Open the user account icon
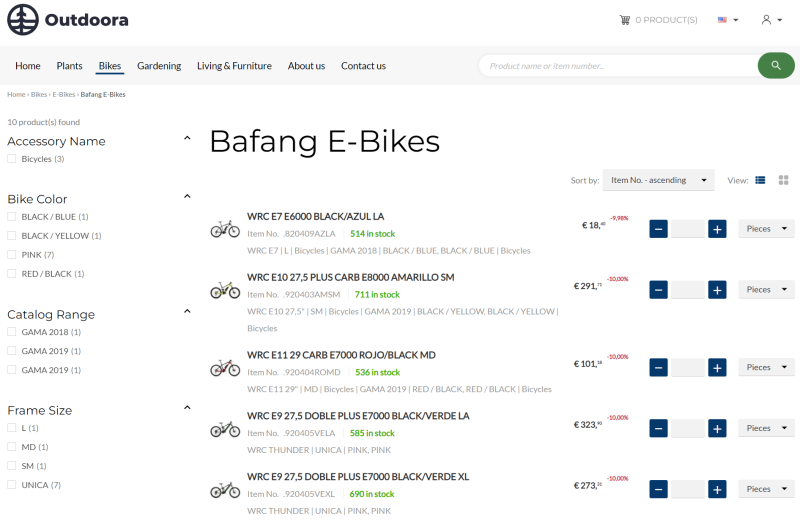 pos(766,20)
